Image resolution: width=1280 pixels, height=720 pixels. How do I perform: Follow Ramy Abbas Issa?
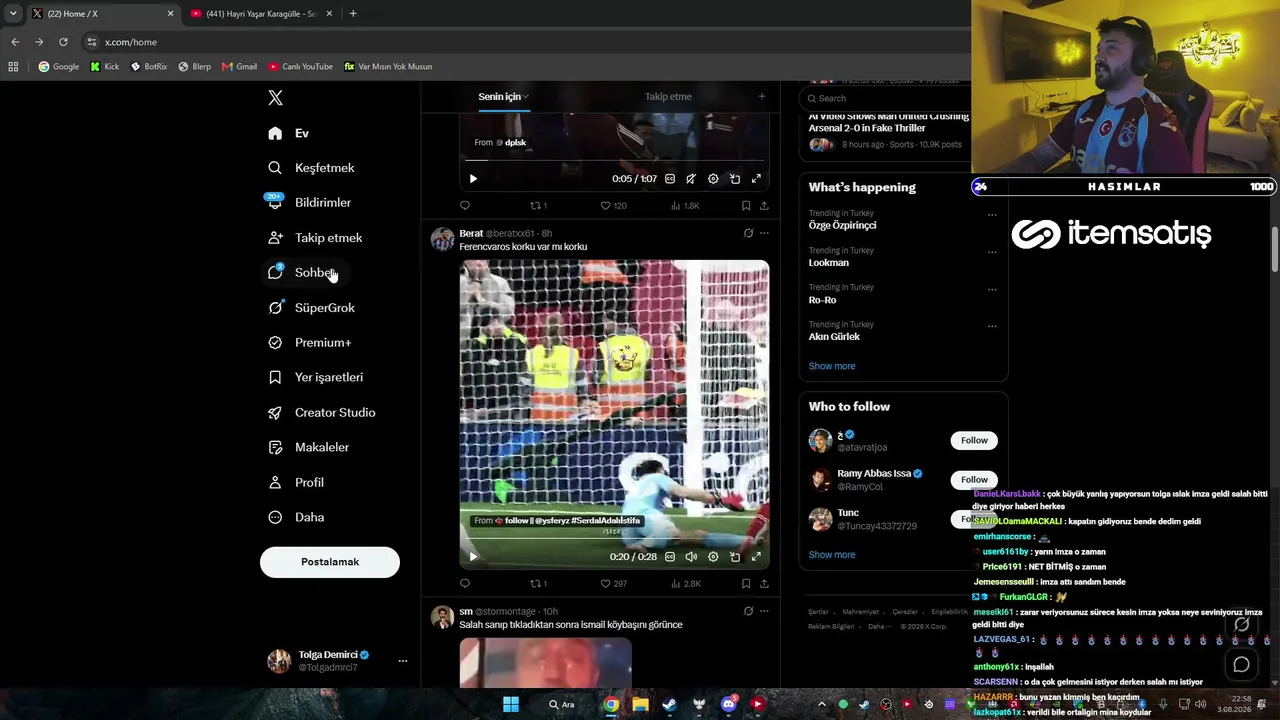click(x=974, y=480)
